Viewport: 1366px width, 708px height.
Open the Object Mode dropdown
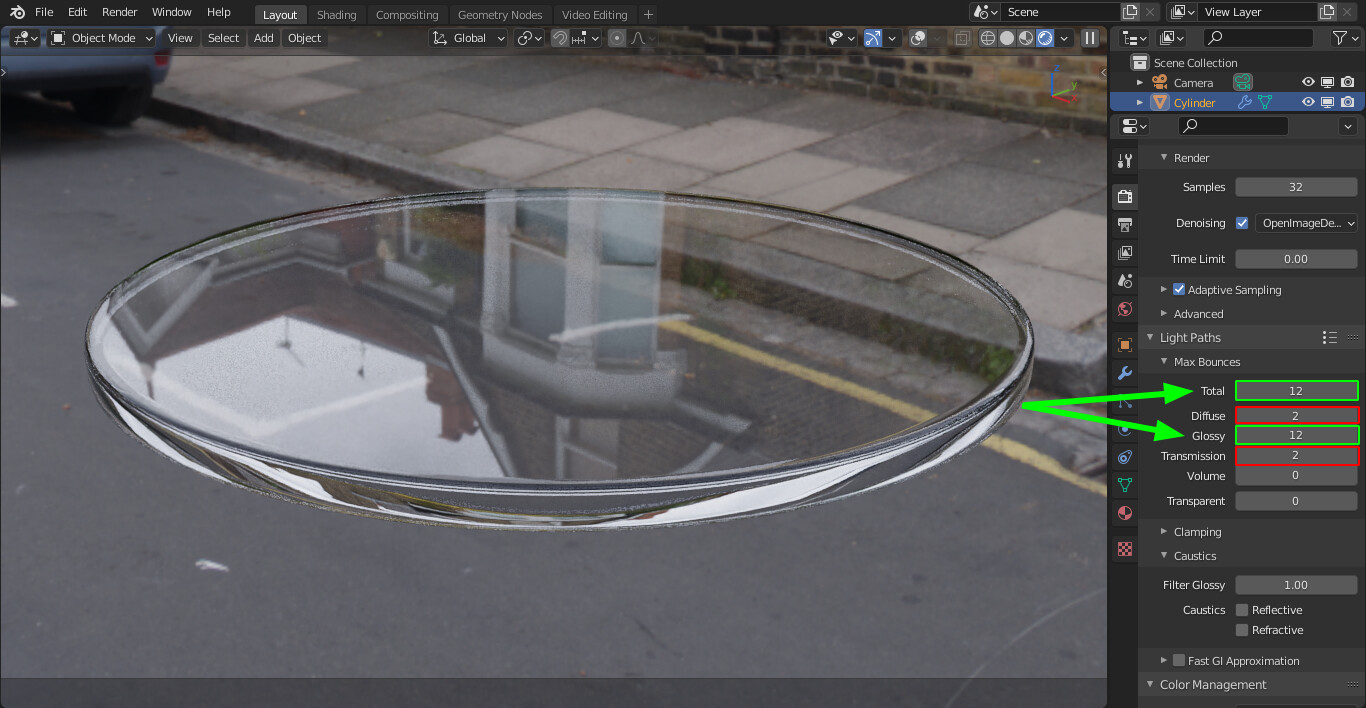pyautogui.click(x=100, y=37)
